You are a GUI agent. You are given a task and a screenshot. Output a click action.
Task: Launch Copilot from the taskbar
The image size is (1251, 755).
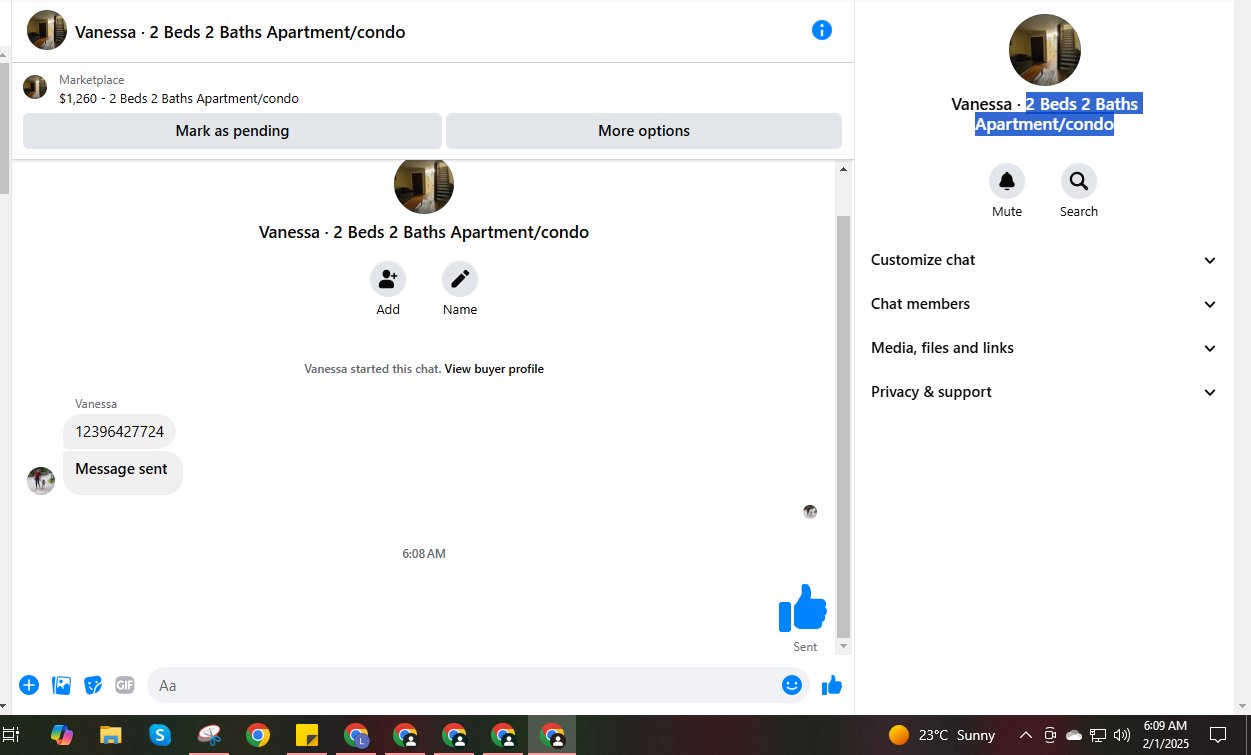pos(62,735)
